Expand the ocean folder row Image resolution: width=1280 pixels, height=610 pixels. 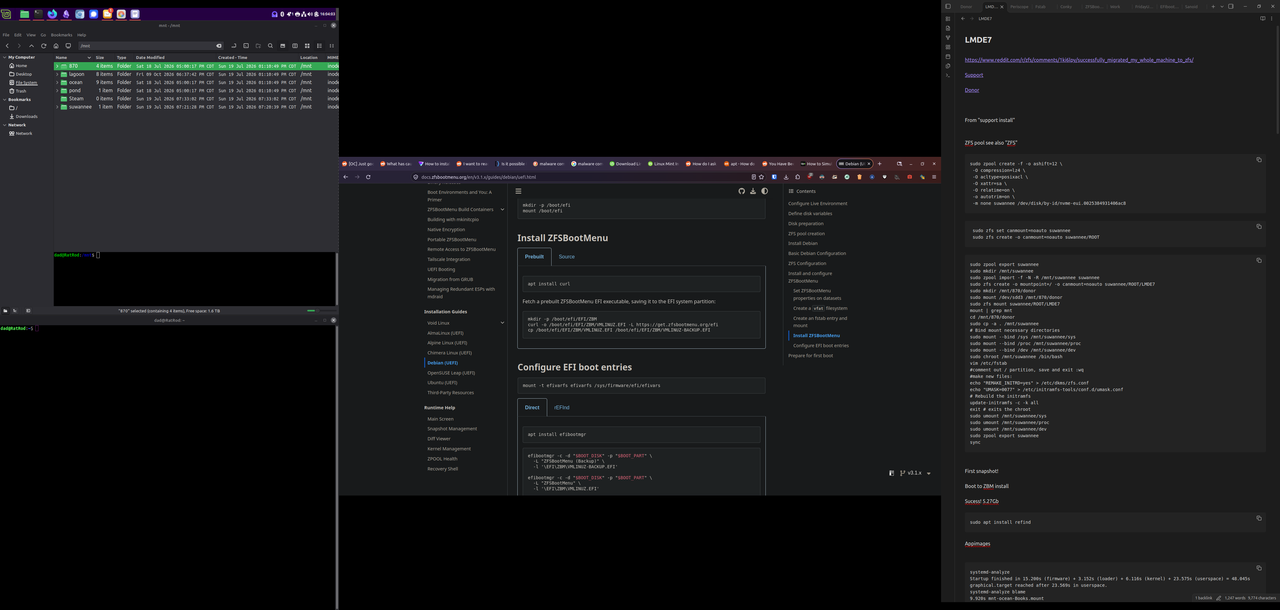click(57, 82)
